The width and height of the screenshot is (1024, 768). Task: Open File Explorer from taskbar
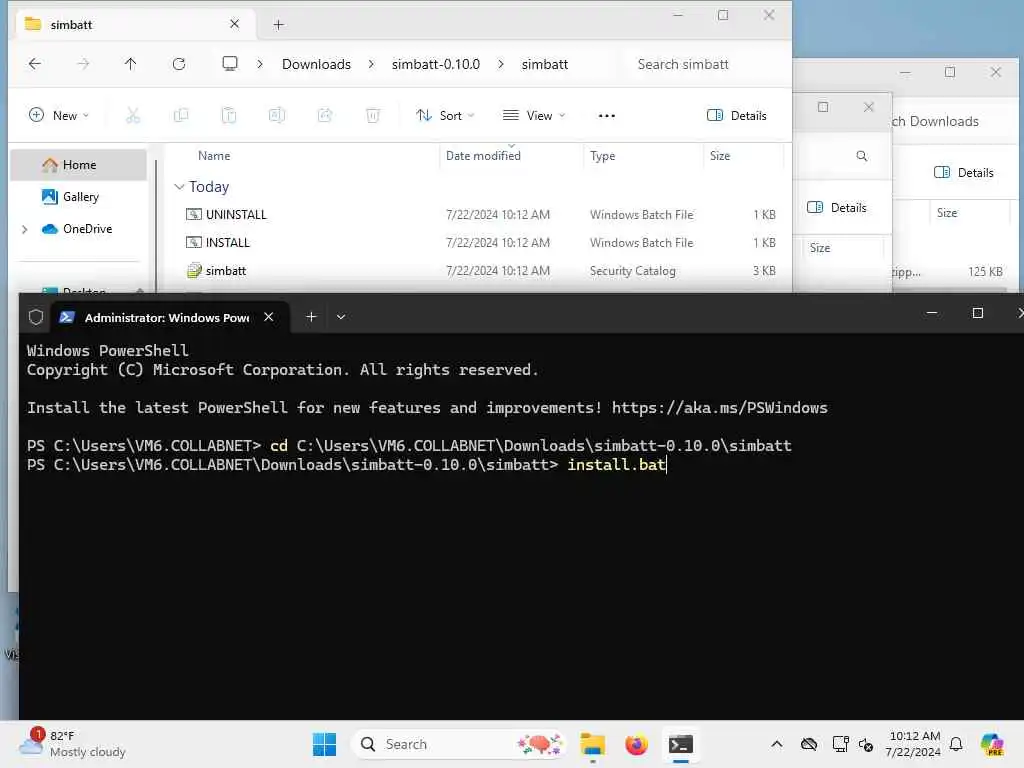tap(593, 744)
